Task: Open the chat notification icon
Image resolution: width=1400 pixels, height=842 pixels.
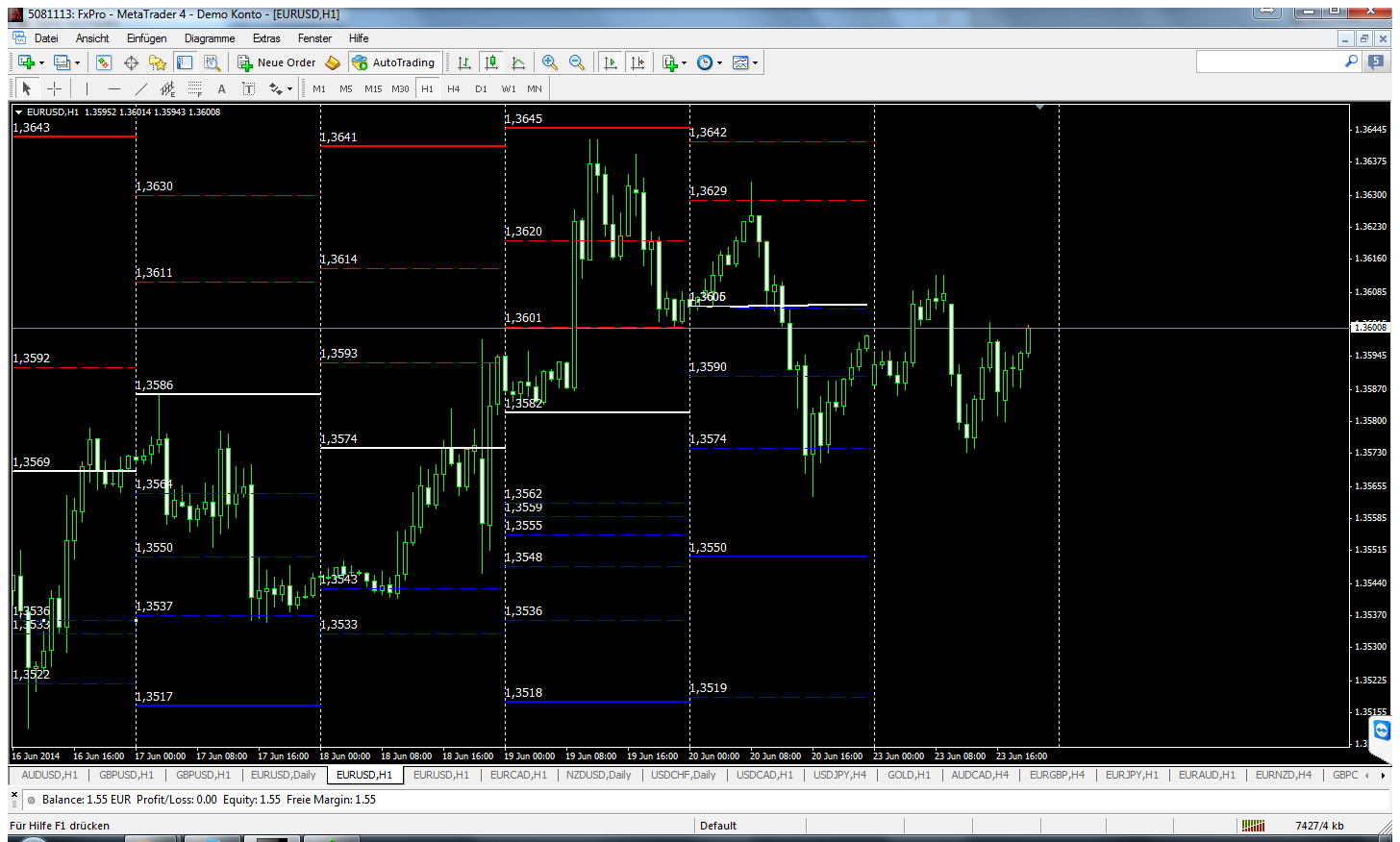Action: click(x=1377, y=62)
